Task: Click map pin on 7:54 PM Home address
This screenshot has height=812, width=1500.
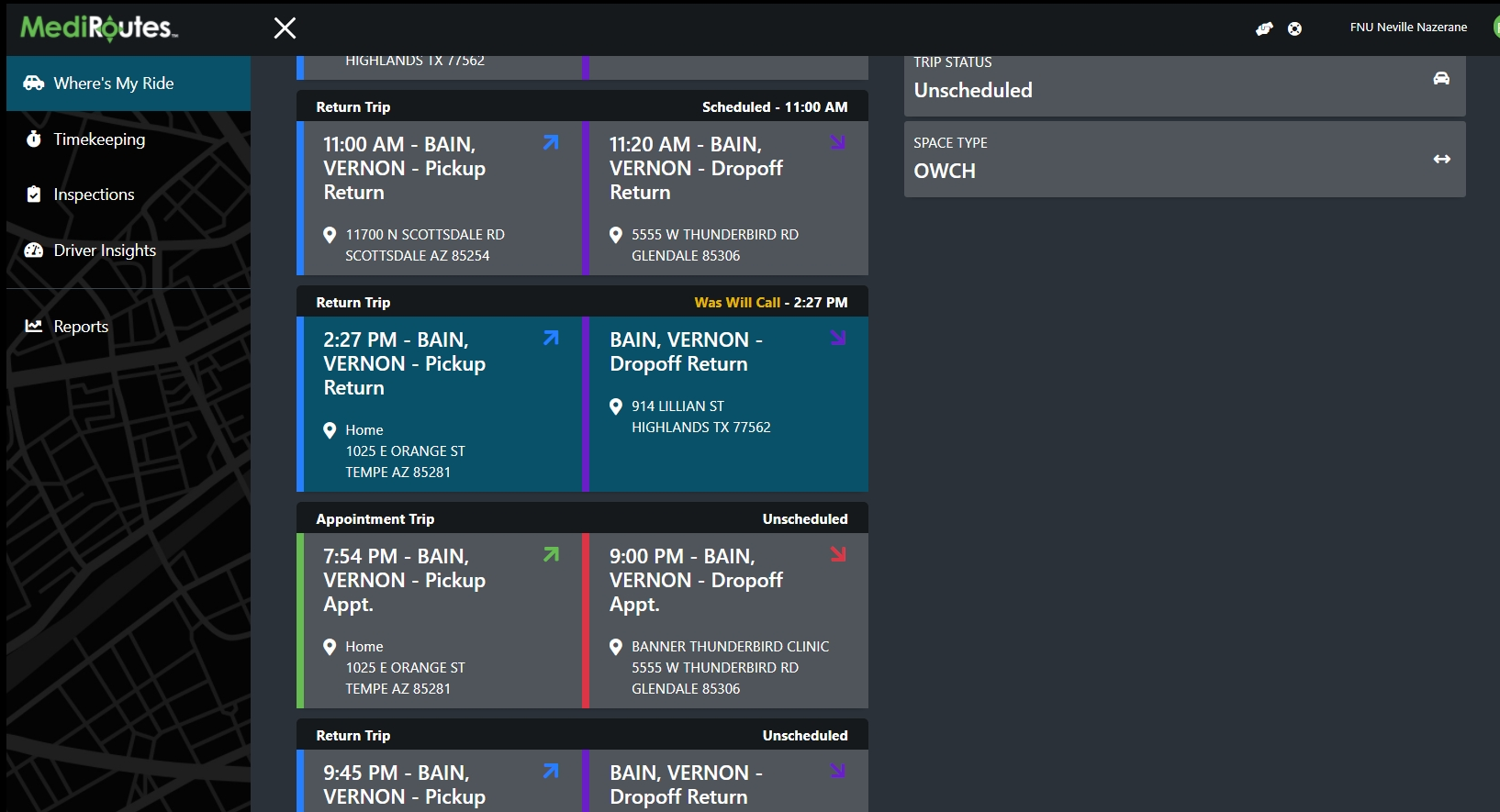Action: pyautogui.click(x=330, y=647)
